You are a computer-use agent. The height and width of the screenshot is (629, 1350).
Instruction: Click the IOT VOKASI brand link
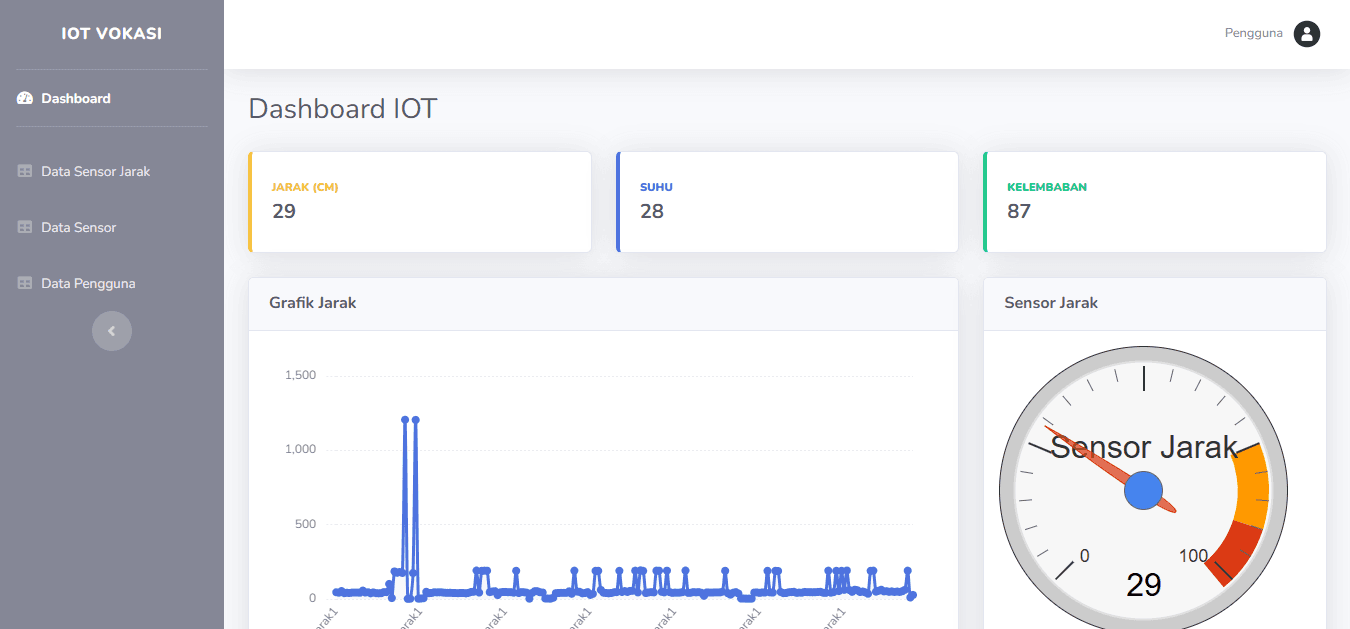112,33
